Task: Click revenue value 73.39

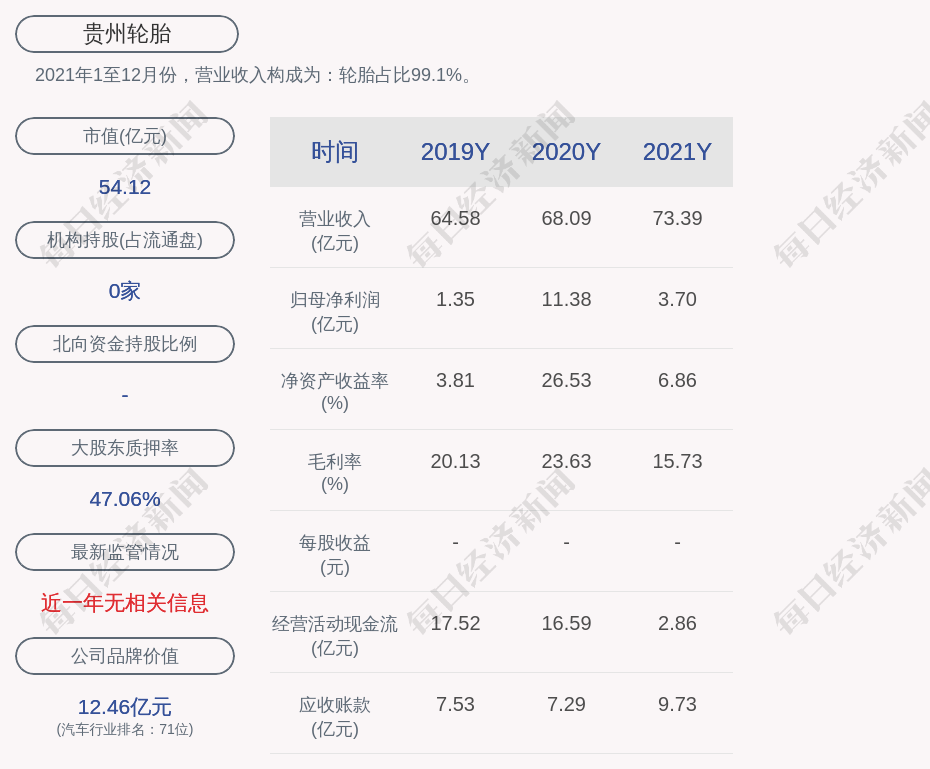Action: (677, 218)
